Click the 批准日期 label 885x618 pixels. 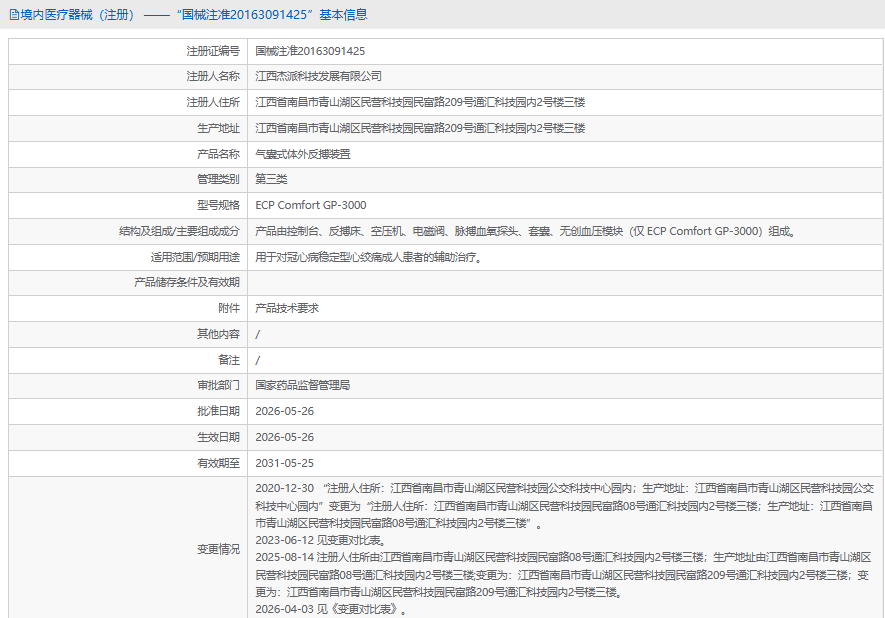(218, 411)
